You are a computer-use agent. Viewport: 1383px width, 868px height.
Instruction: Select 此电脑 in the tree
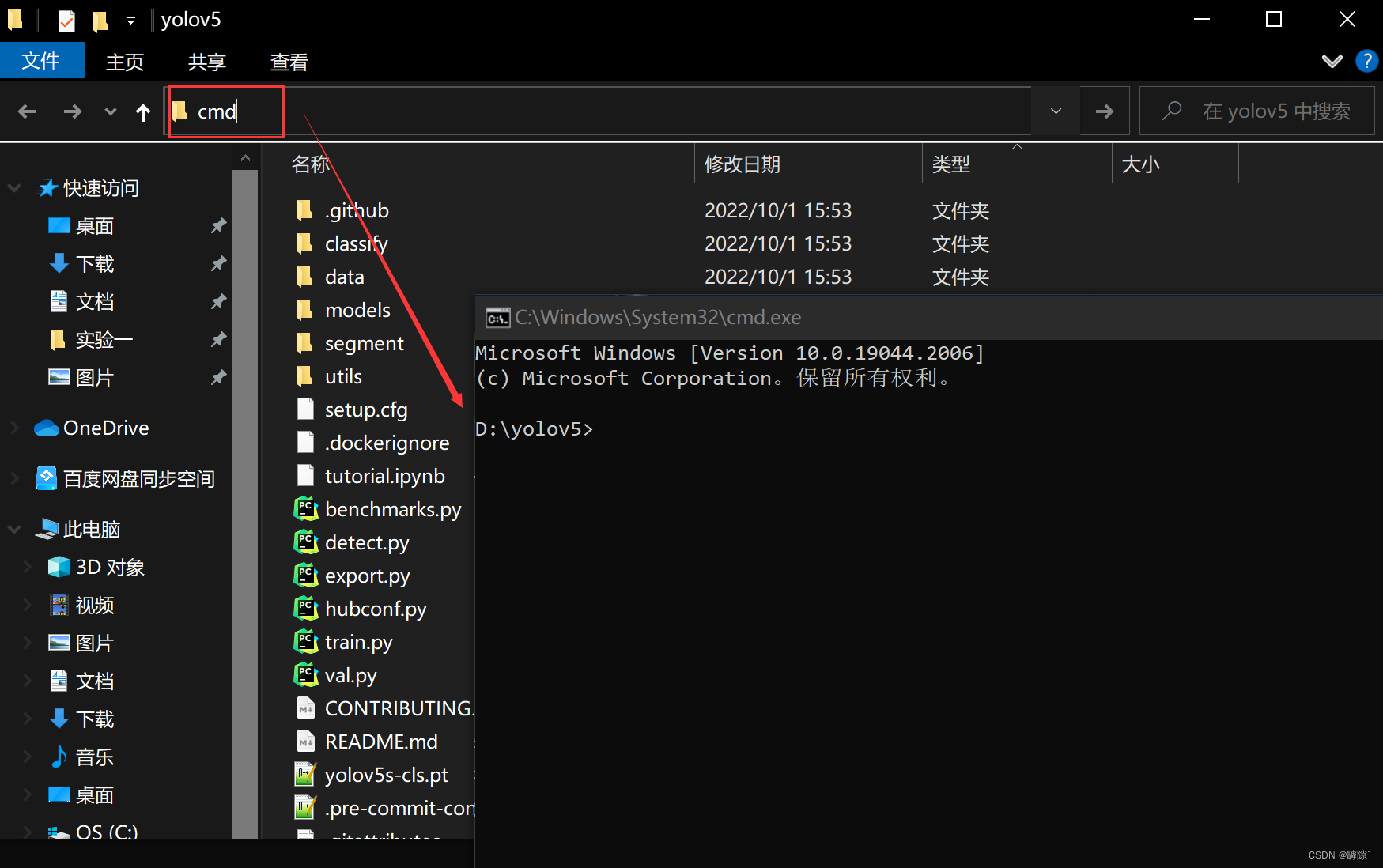pyautogui.click(x=91, y=530)
